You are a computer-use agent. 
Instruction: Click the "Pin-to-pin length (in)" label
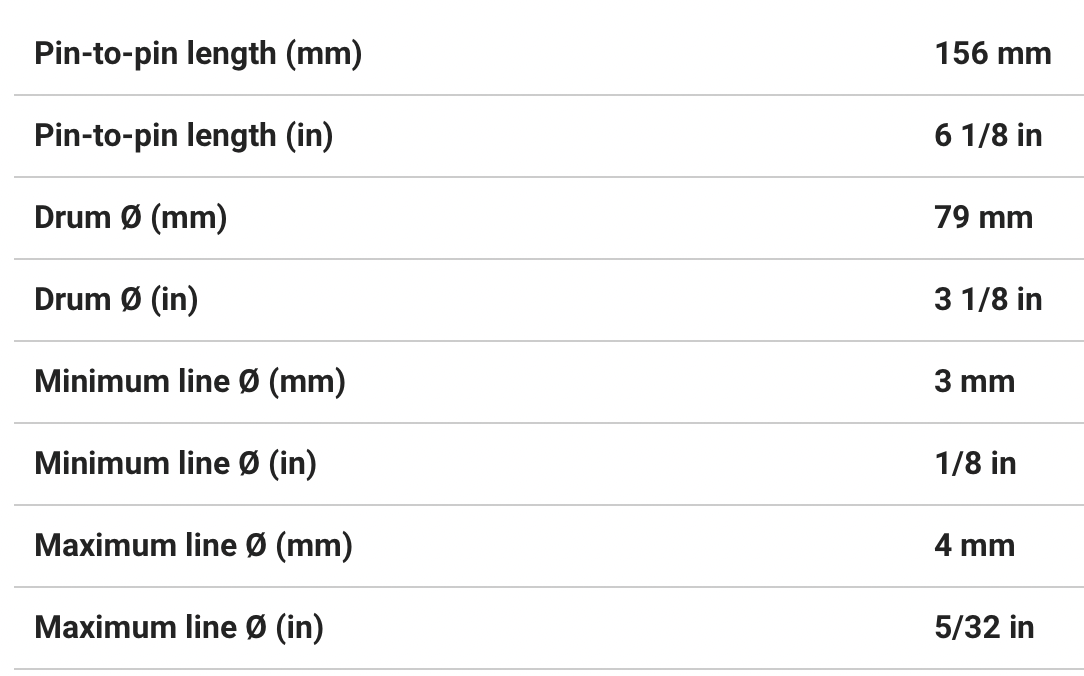coord(183,136)
